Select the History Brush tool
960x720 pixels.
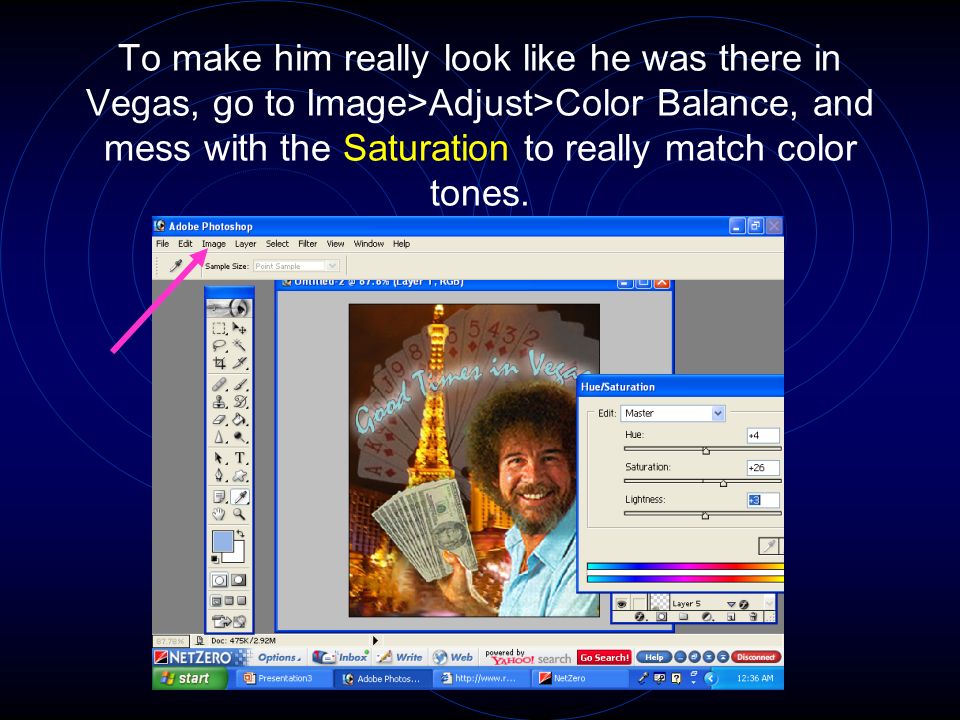click(x=240, y=402)
